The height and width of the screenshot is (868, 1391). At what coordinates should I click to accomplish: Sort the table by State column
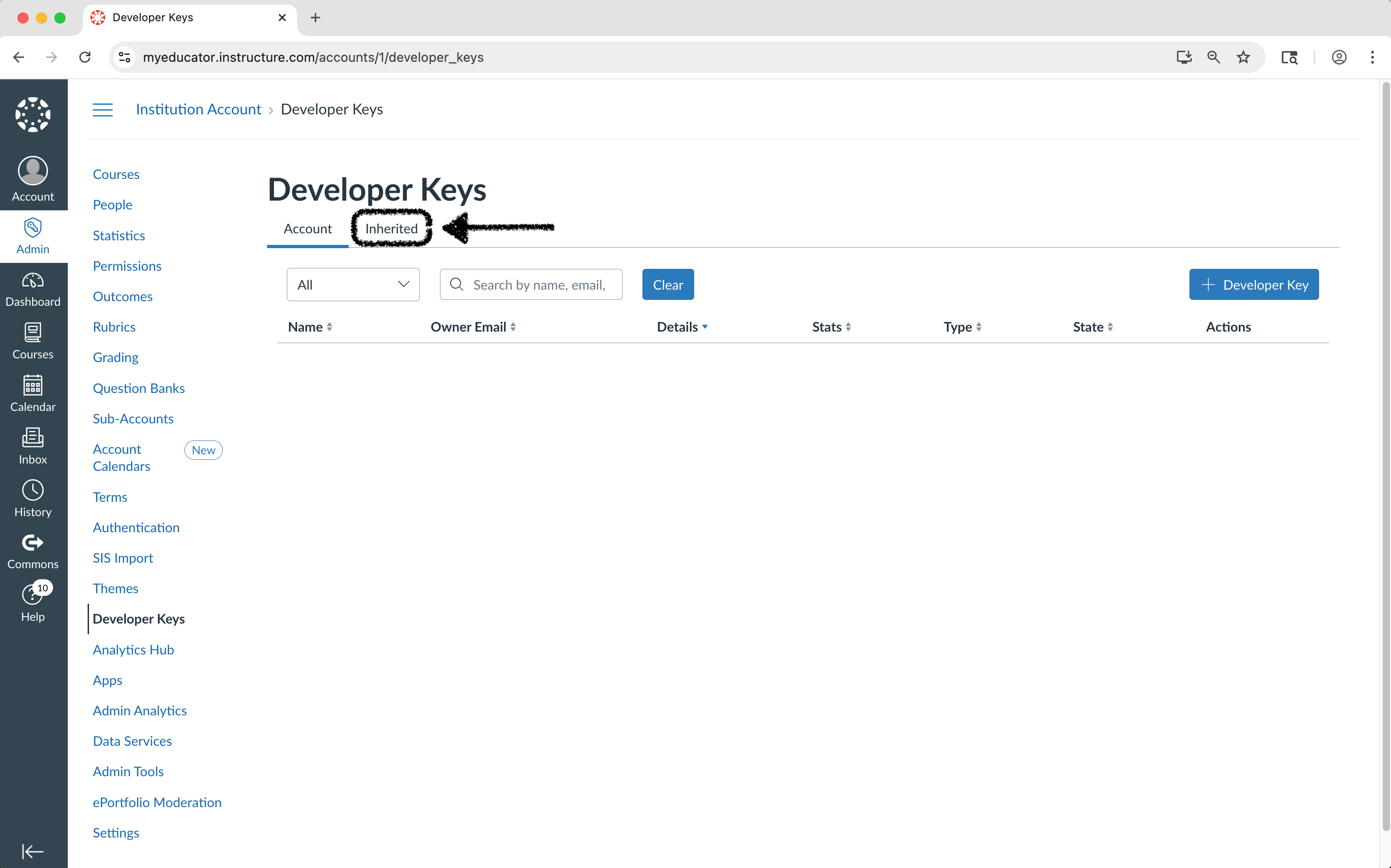click(x=1093, y=327)
